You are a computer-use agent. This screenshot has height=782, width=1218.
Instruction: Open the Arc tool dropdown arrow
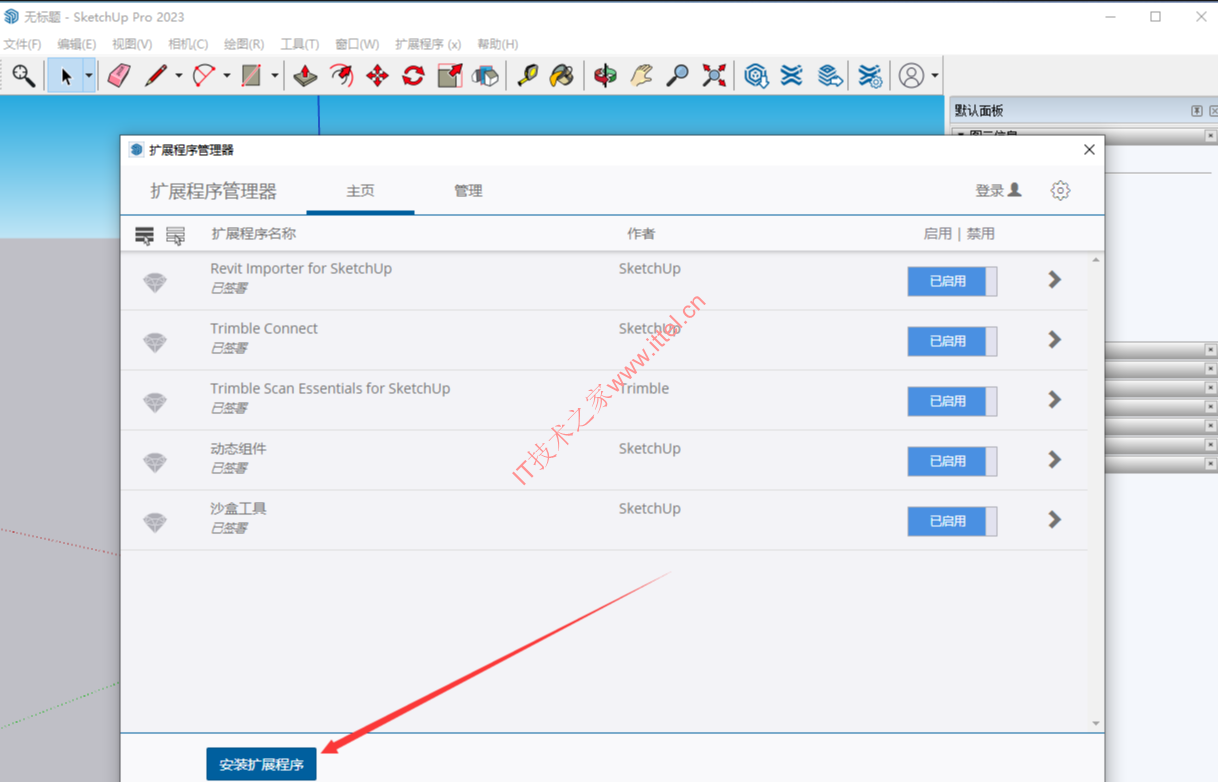[227, 76]
